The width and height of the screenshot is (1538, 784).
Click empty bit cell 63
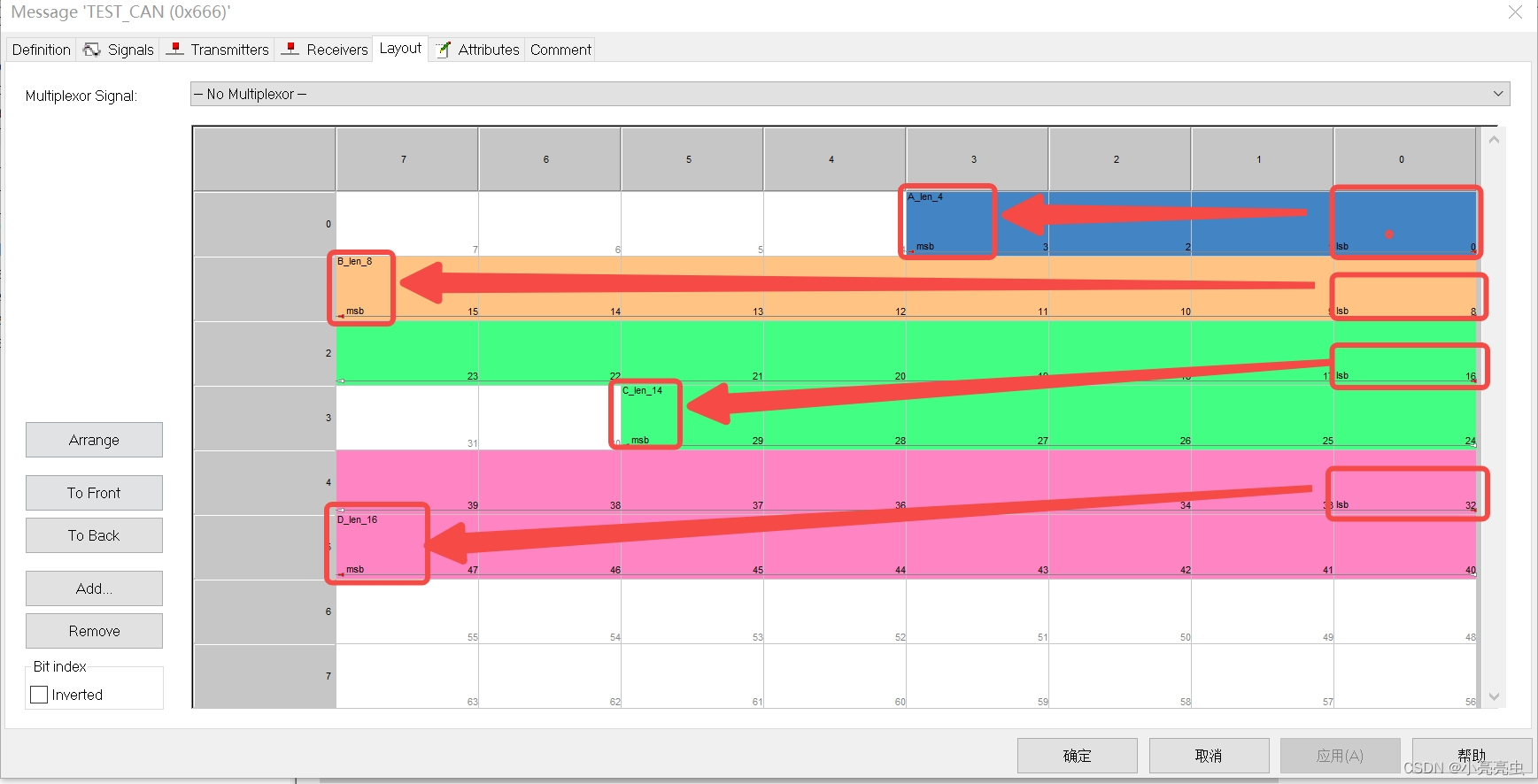tap(407, 676)
